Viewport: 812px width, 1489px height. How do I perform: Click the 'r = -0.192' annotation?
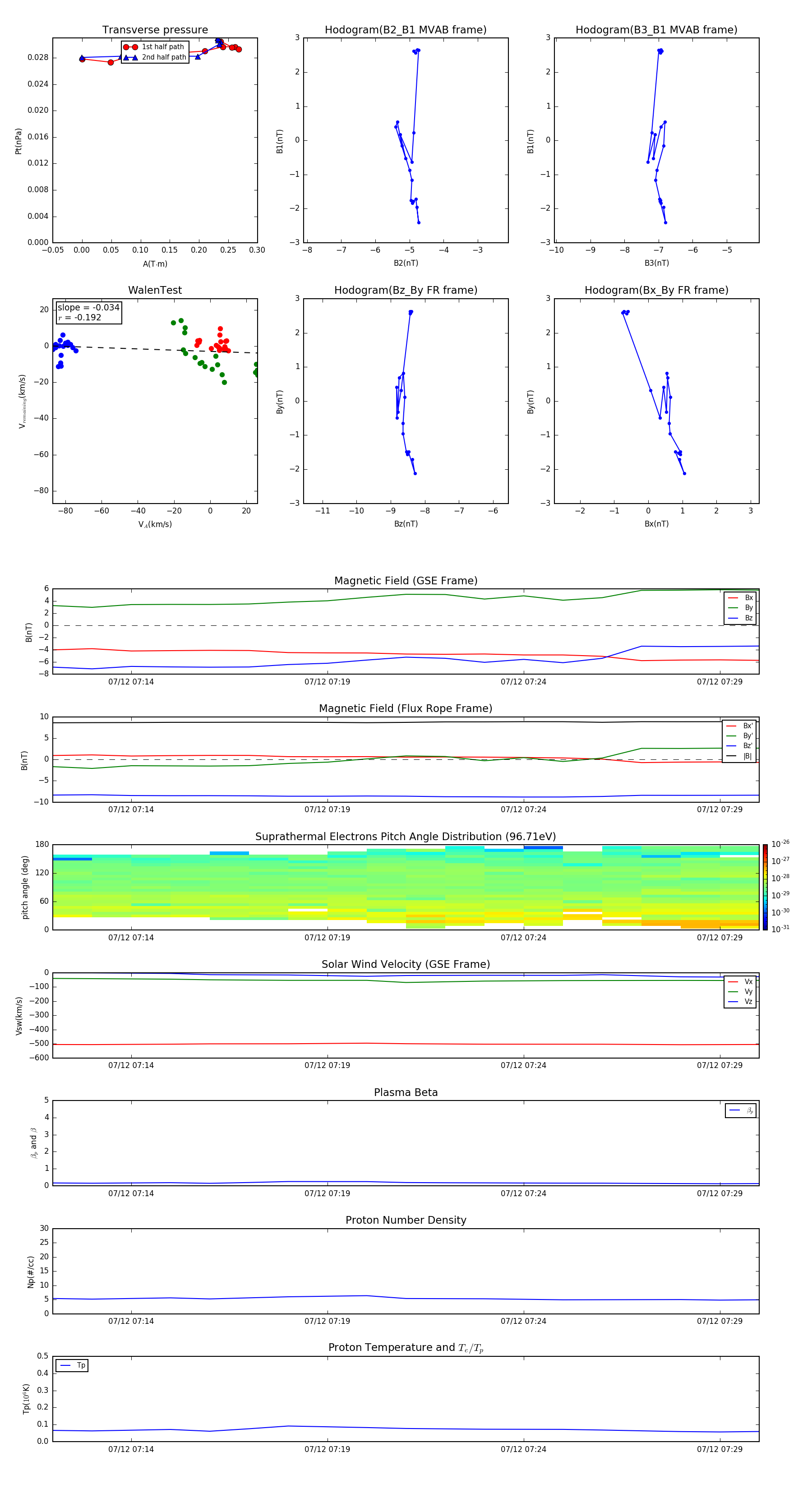[80, 317]
